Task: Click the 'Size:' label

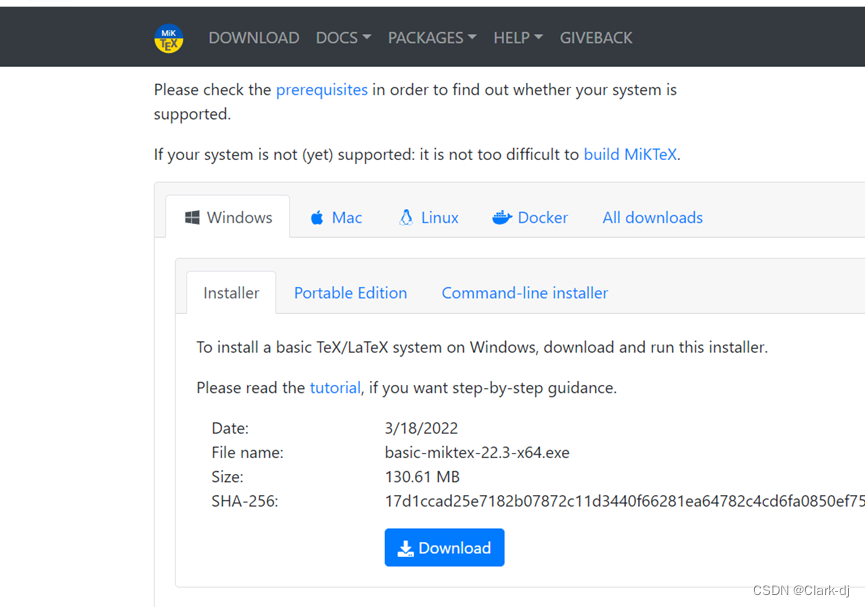Action: 227,477
